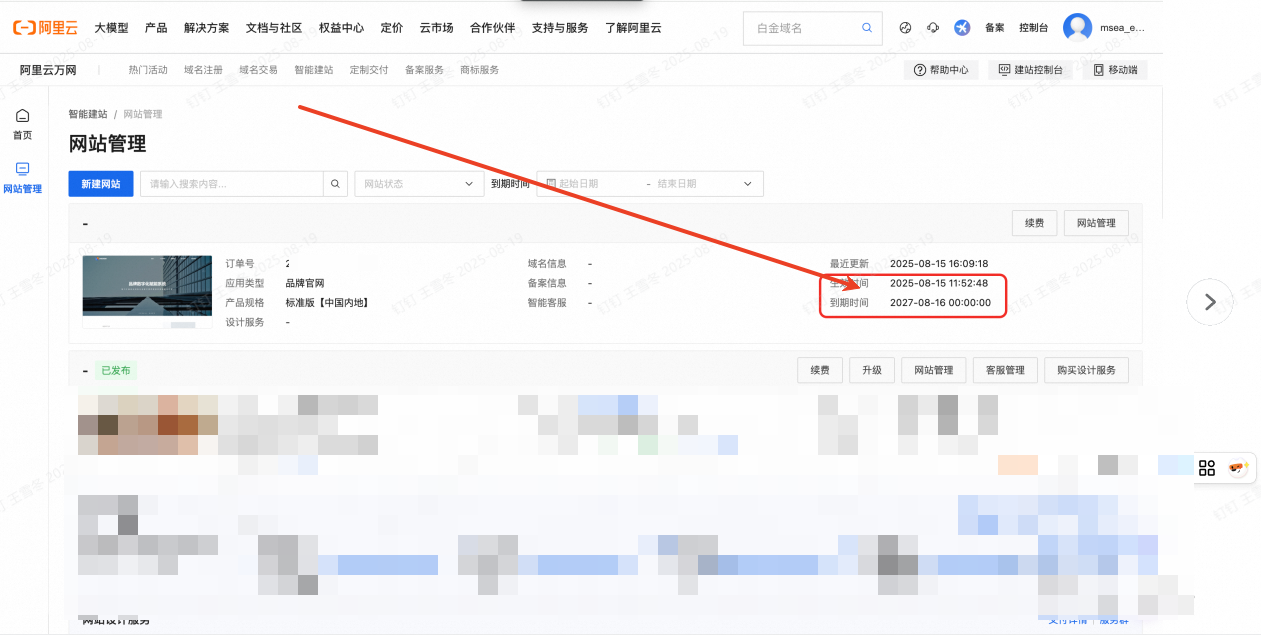The width and height of the screenshot is (1261, 635).
Task: Open the floating QR grid icon
Action: (x=1207, y=468)
